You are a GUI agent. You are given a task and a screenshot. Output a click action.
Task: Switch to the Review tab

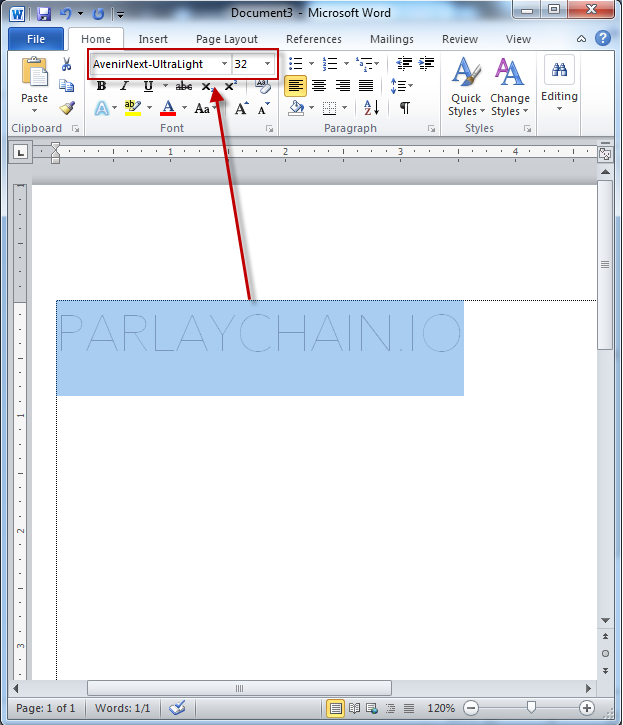pos(460,39)
